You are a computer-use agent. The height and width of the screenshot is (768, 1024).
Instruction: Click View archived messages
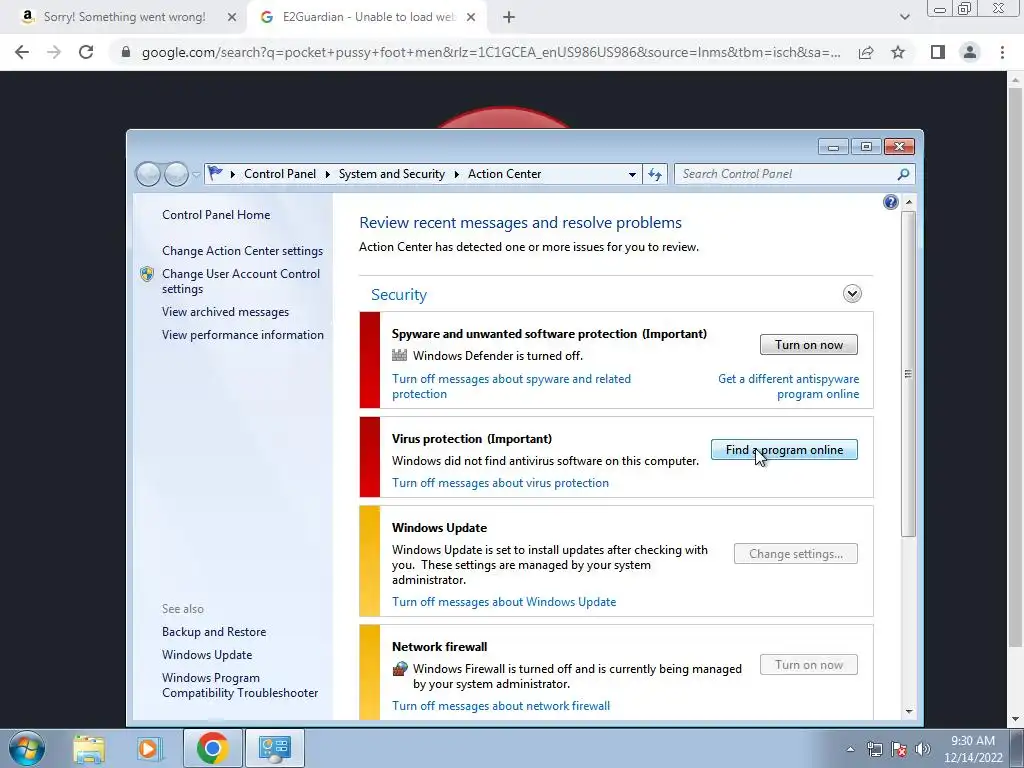tap(225, 312)
